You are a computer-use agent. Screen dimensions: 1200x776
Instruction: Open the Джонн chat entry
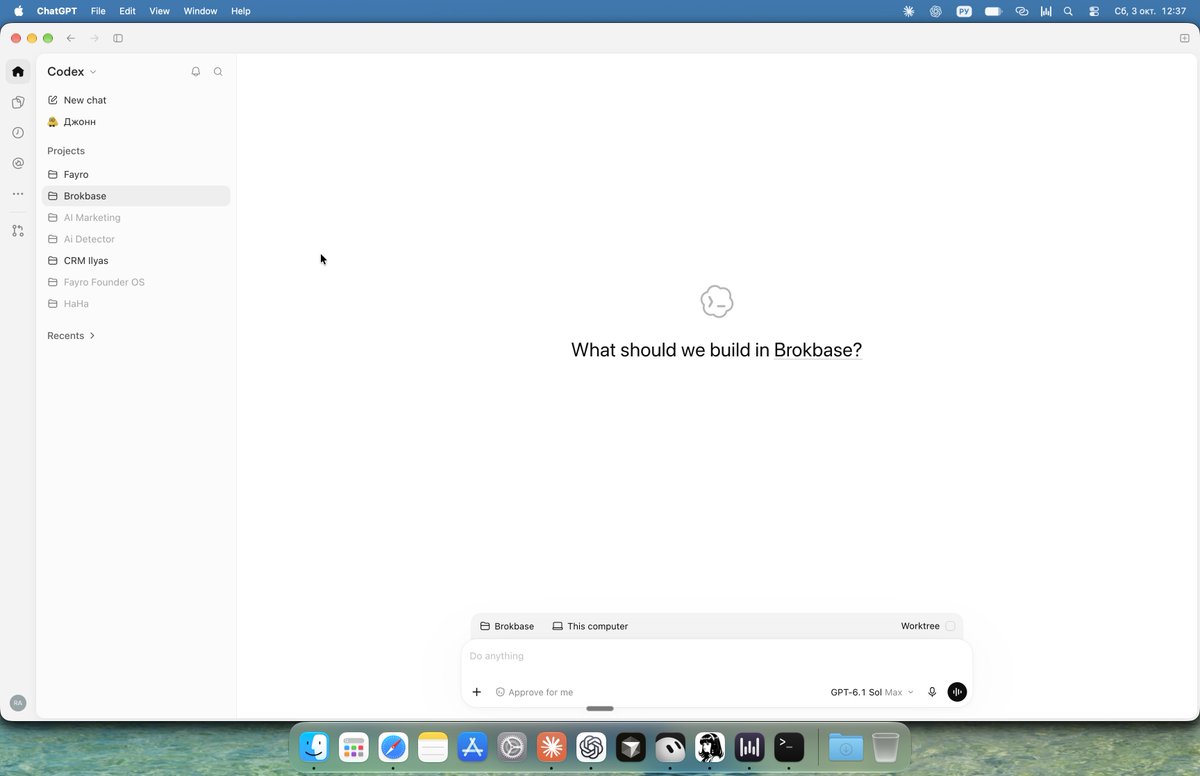pos(136,122)
